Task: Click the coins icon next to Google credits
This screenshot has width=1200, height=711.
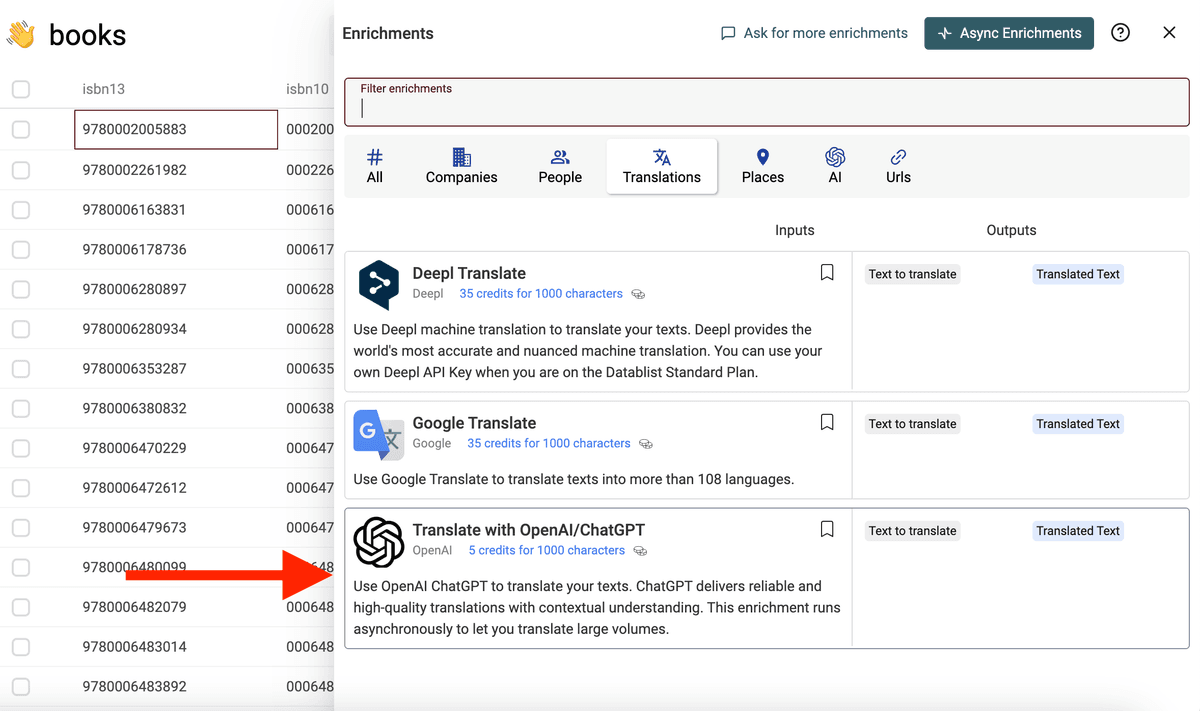Action: click(x=646, y=444)
